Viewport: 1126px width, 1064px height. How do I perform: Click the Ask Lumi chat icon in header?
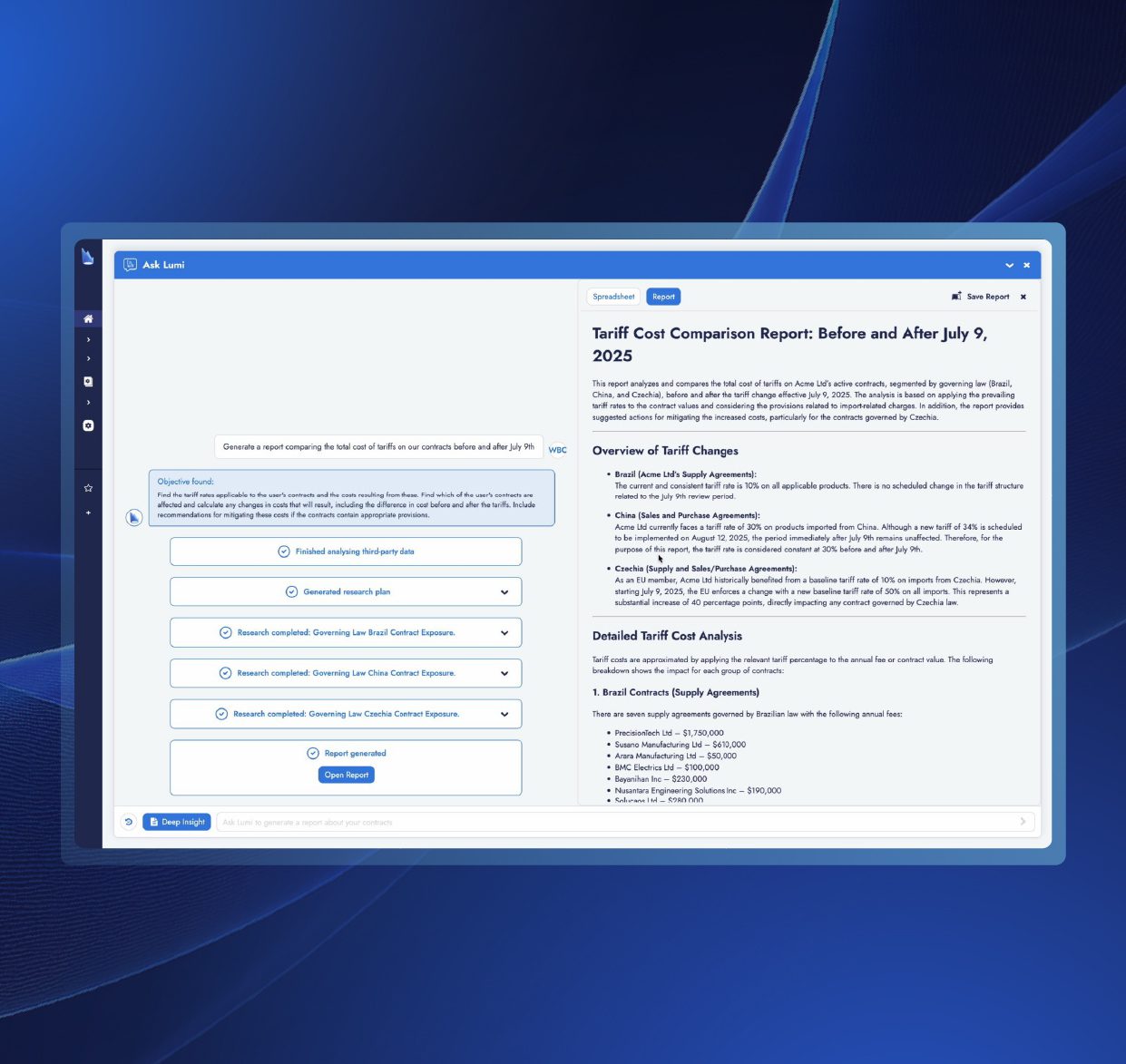point(130,265)
